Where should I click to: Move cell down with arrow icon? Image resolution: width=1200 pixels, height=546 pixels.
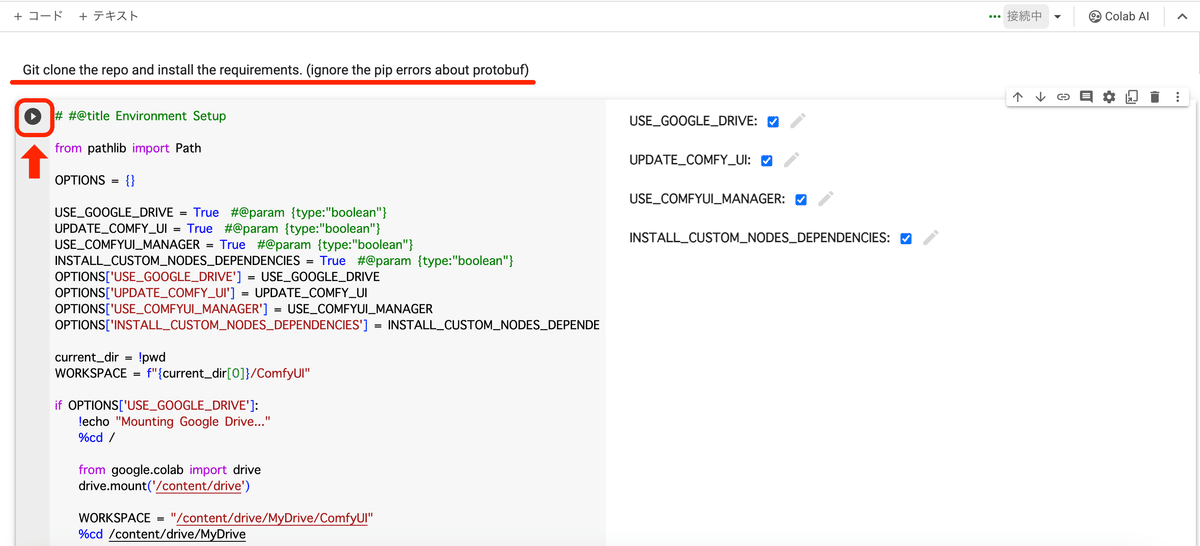(1040, 97)
